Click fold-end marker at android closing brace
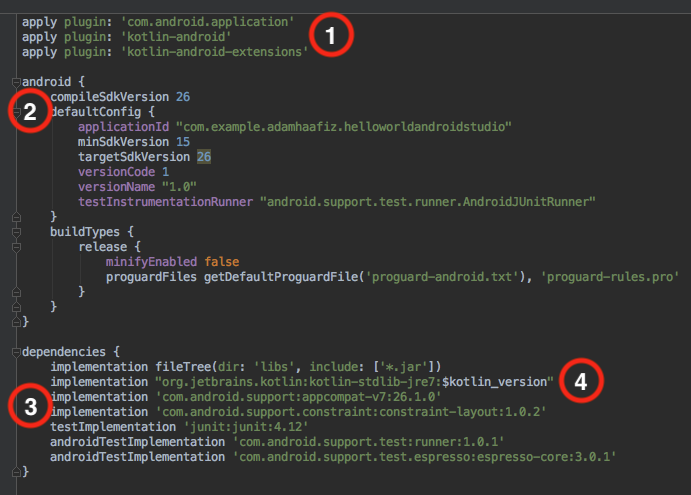691x495 pixels. [16, 322]
